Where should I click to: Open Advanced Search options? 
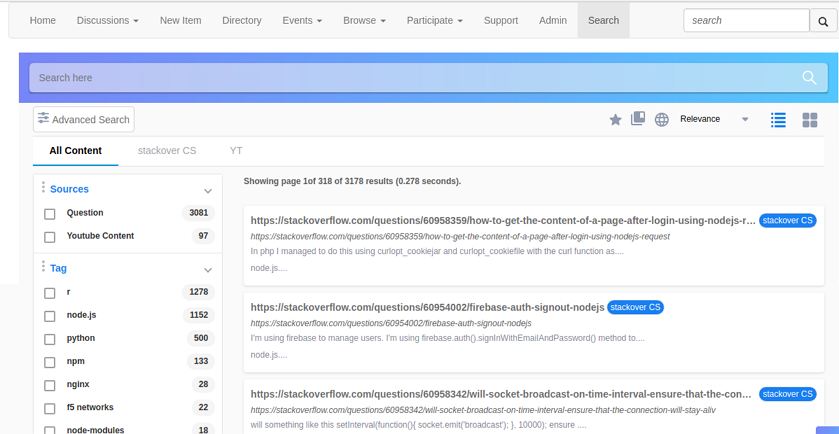coord(84,119)
